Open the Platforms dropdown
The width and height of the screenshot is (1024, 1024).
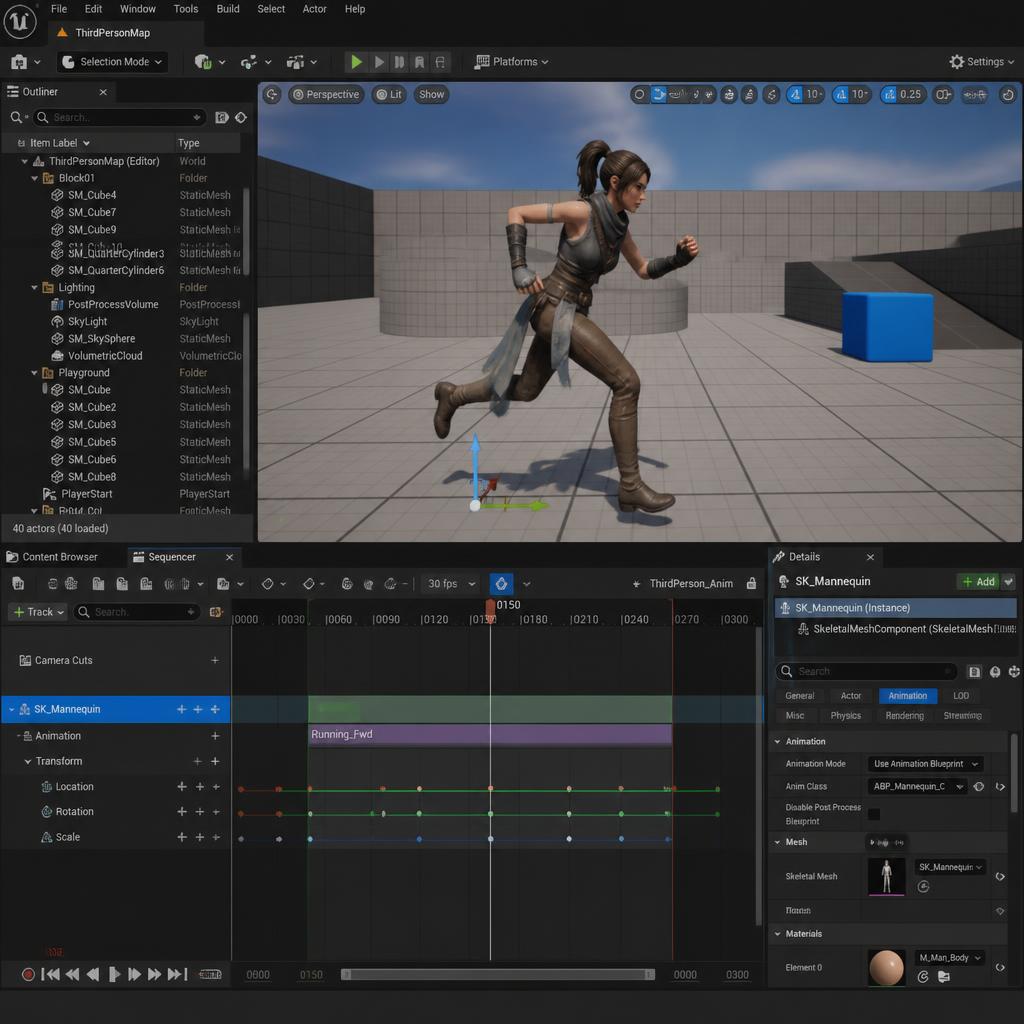pyautogui.click(x=511, y=62)
